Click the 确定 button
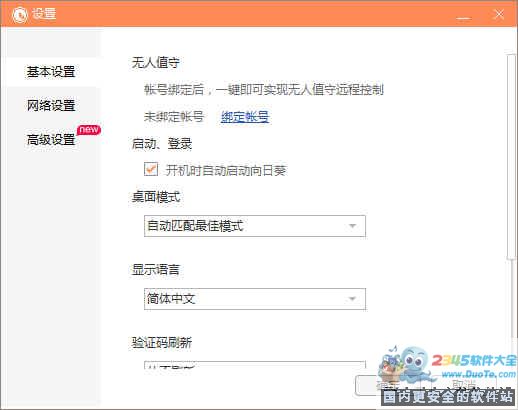518x410 pixels. click(x=388, y=385)
